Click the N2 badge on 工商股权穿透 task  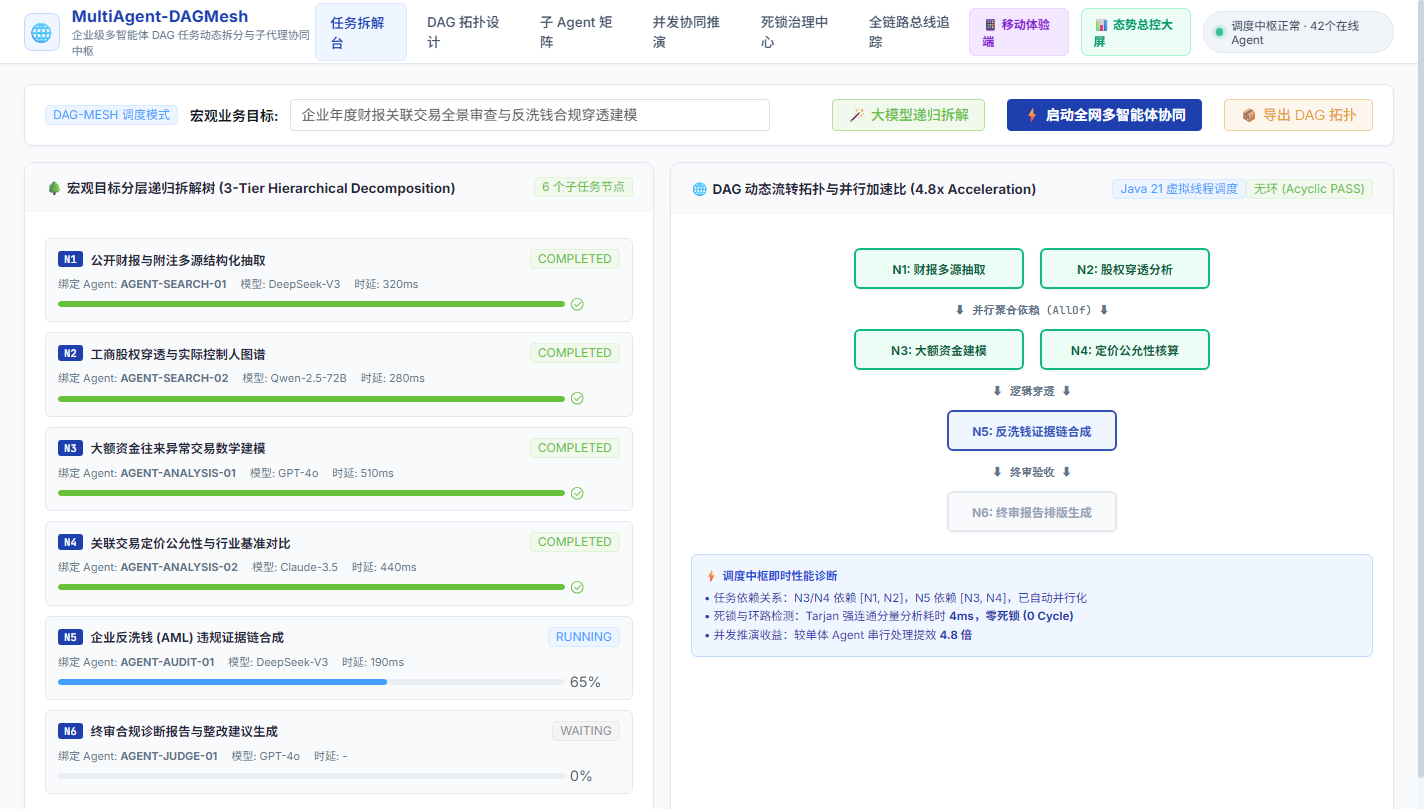click(x=70, y=354)
